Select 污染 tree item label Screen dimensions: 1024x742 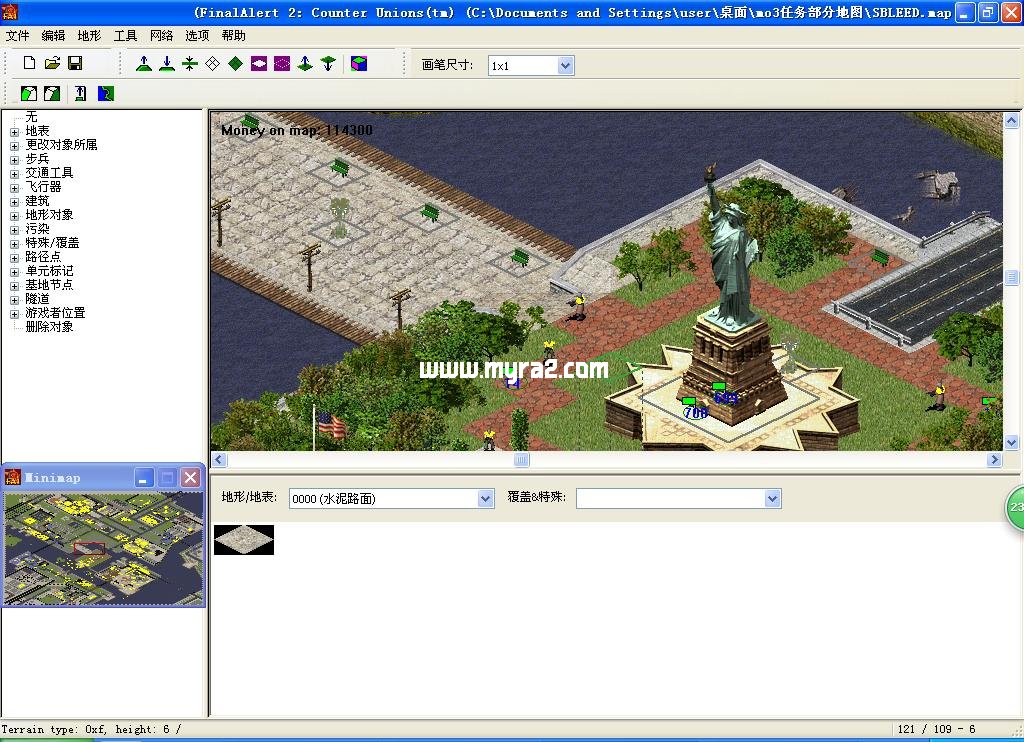[37, 229]
